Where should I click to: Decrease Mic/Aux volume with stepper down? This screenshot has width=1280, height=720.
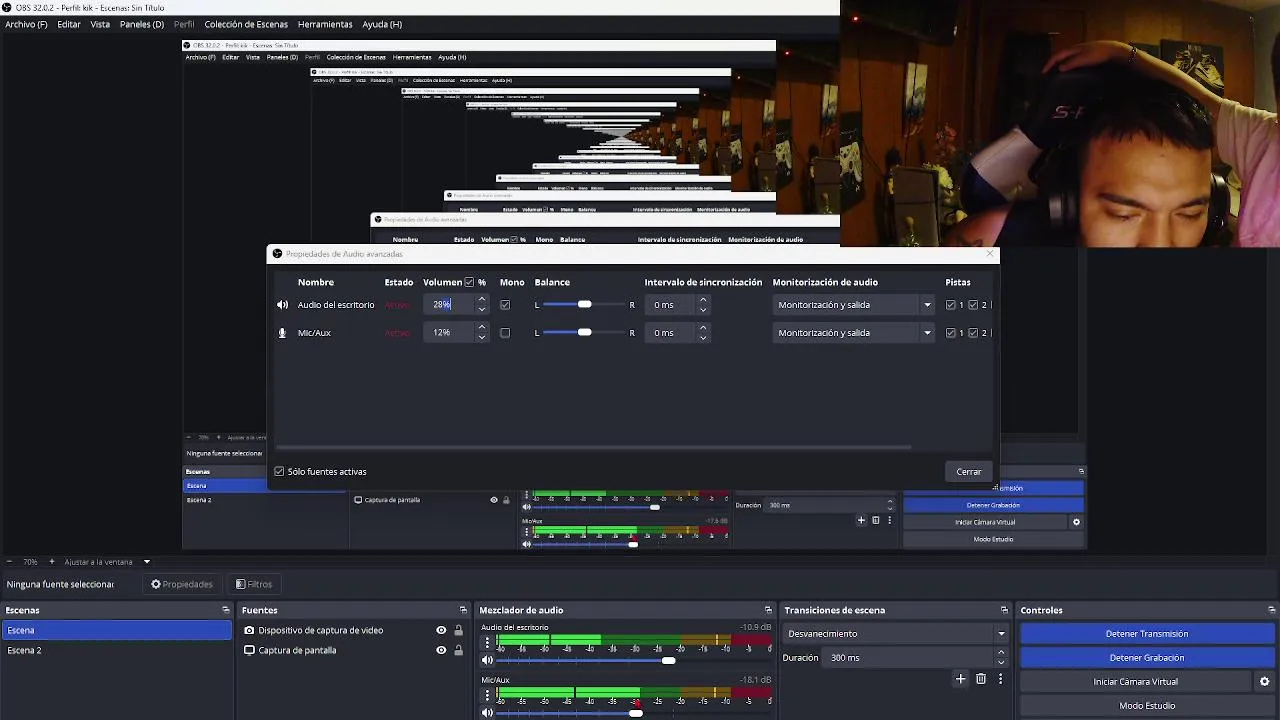482,338
